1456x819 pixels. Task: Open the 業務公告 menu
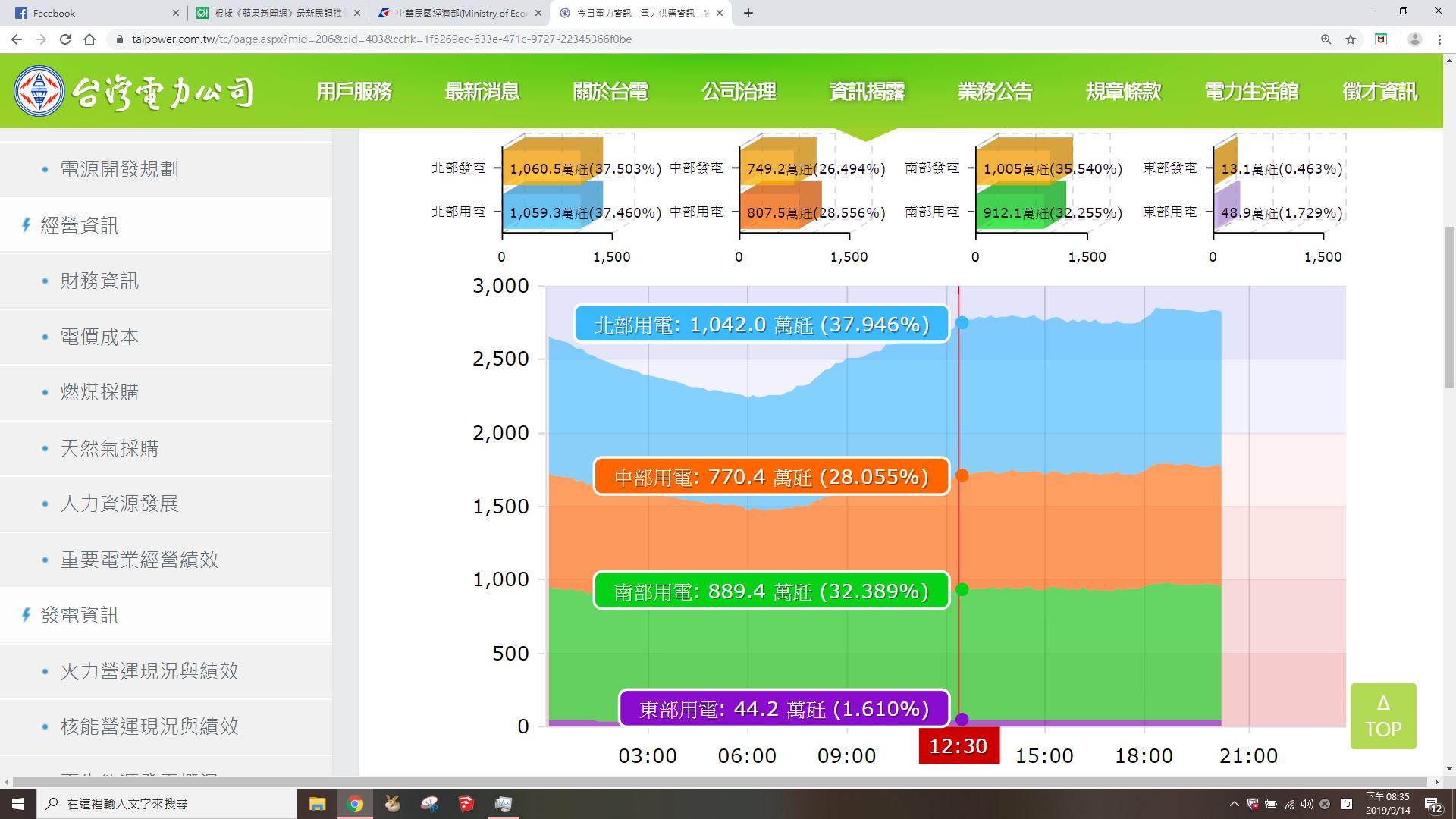coord(995,92)
